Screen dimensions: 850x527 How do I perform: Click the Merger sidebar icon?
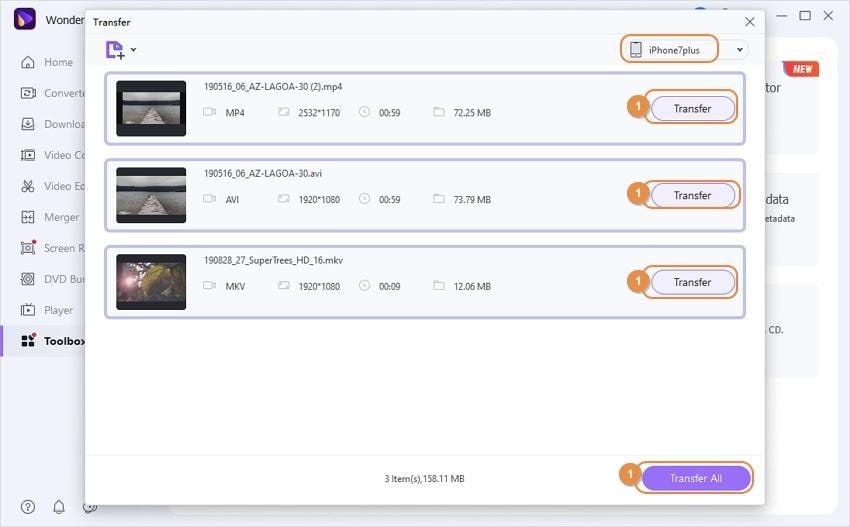pyautogui.click(x=28, y=217)
